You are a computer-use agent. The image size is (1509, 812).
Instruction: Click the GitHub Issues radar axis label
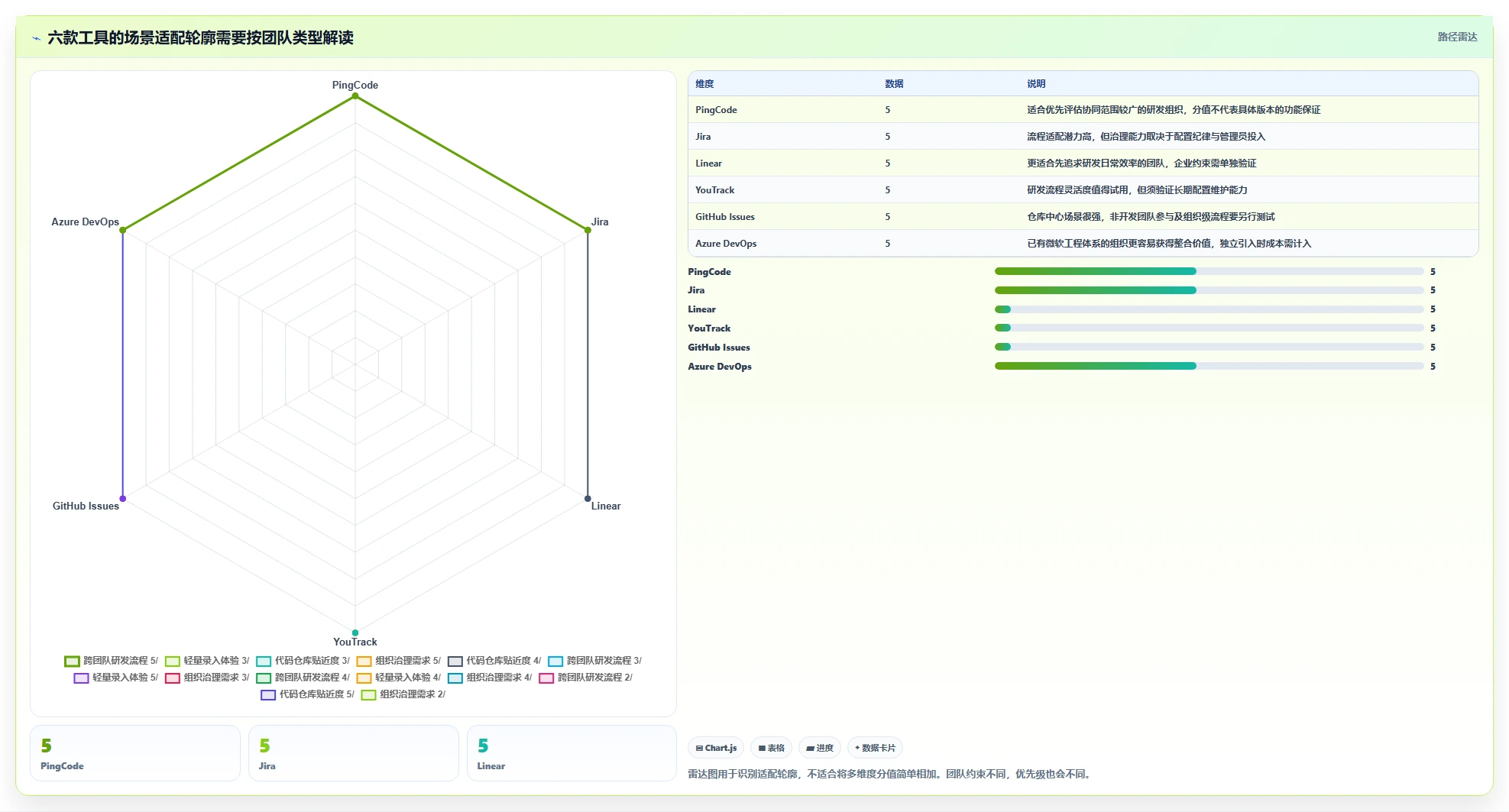[86, 506]
